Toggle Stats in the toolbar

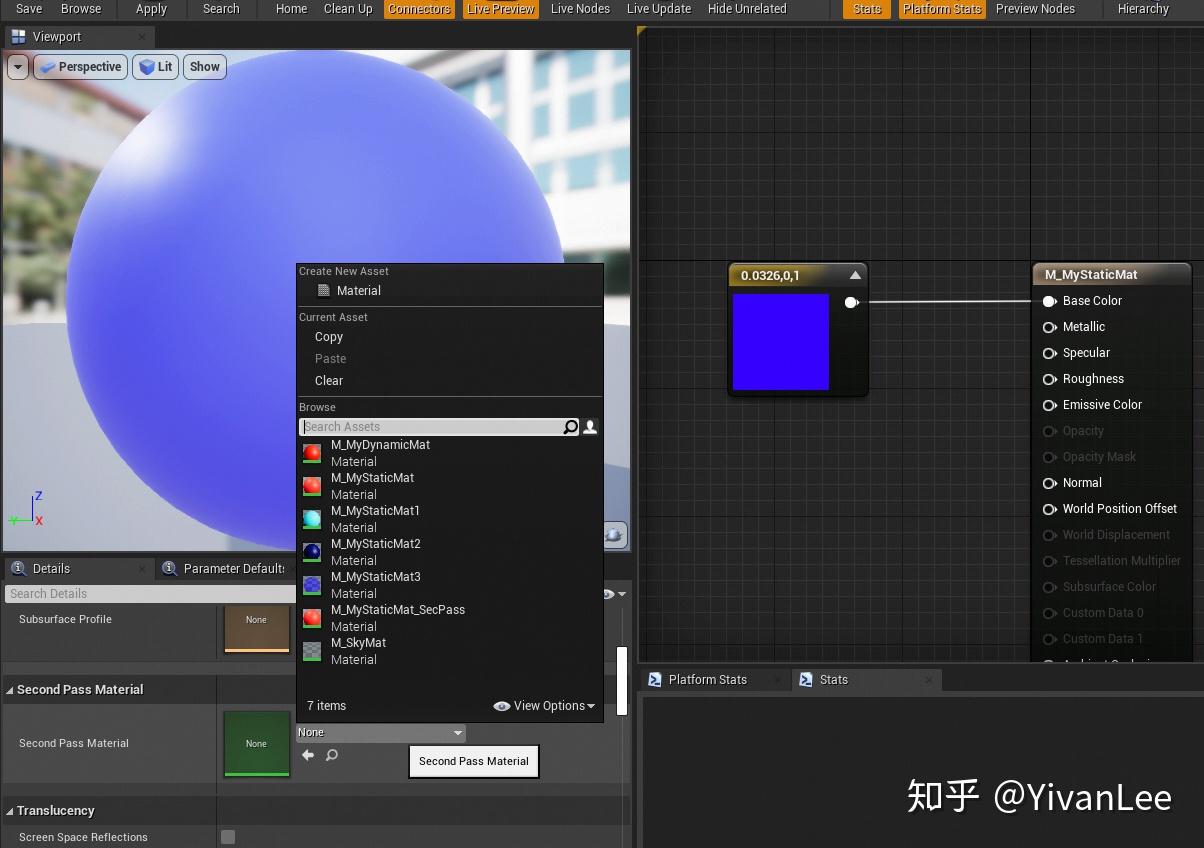[x=865, y=9]
